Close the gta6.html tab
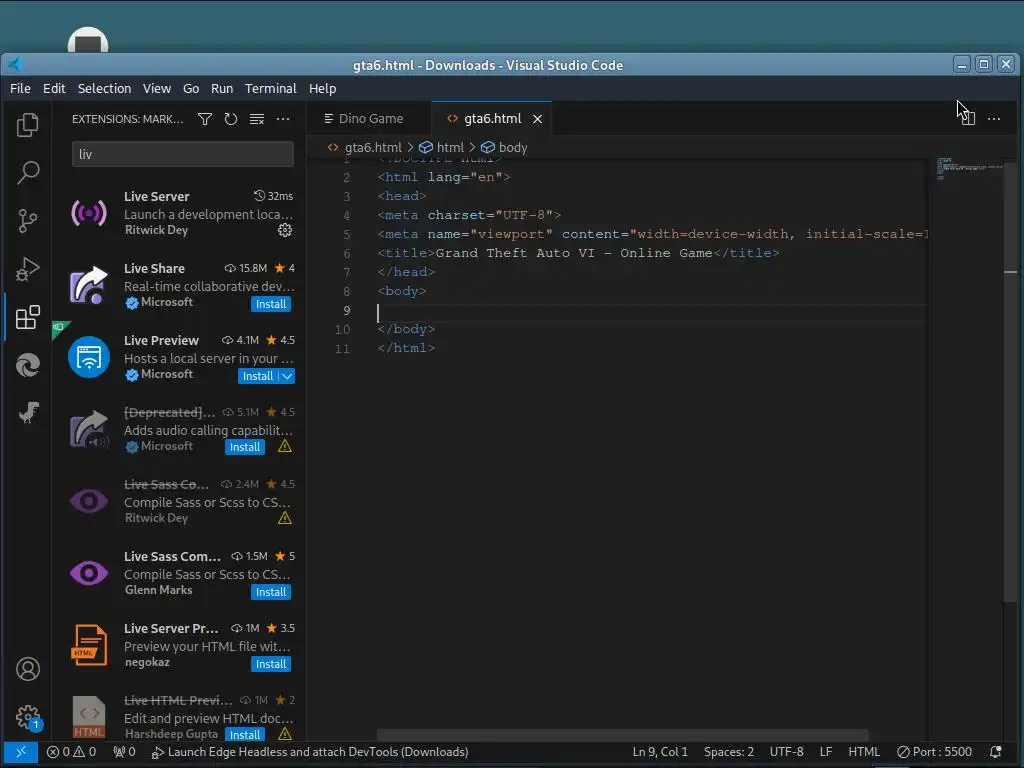 point(537,119)
